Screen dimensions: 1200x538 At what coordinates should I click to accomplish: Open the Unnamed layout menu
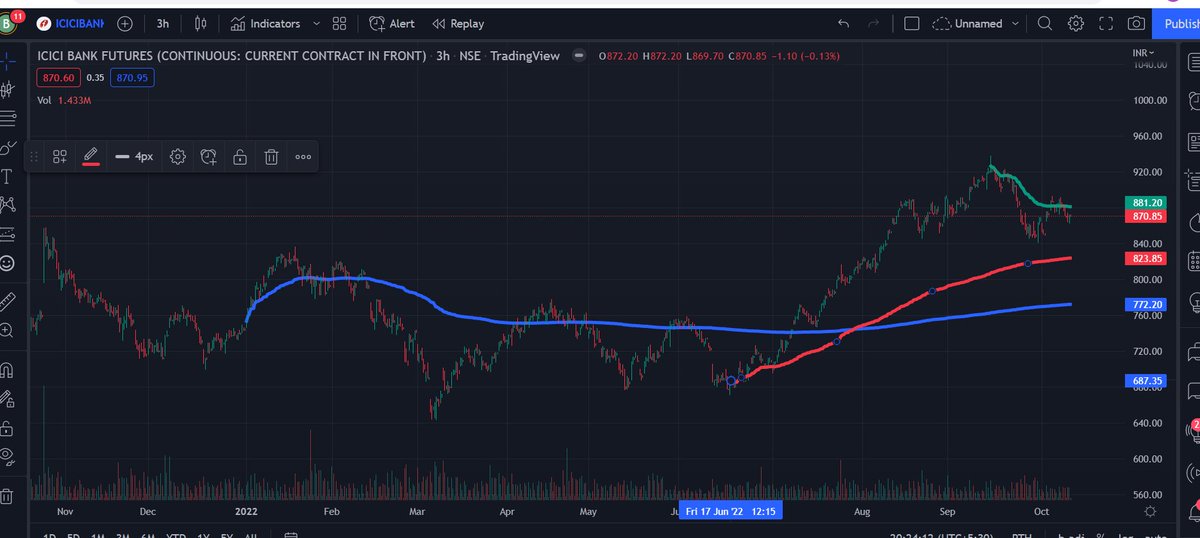(x=975, y=23)
